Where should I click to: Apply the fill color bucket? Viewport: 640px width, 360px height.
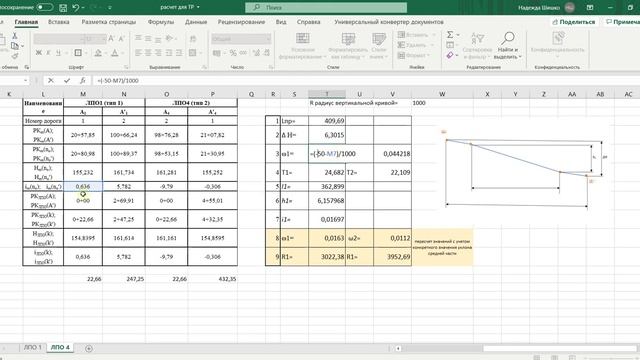click(x=98, y=53)
